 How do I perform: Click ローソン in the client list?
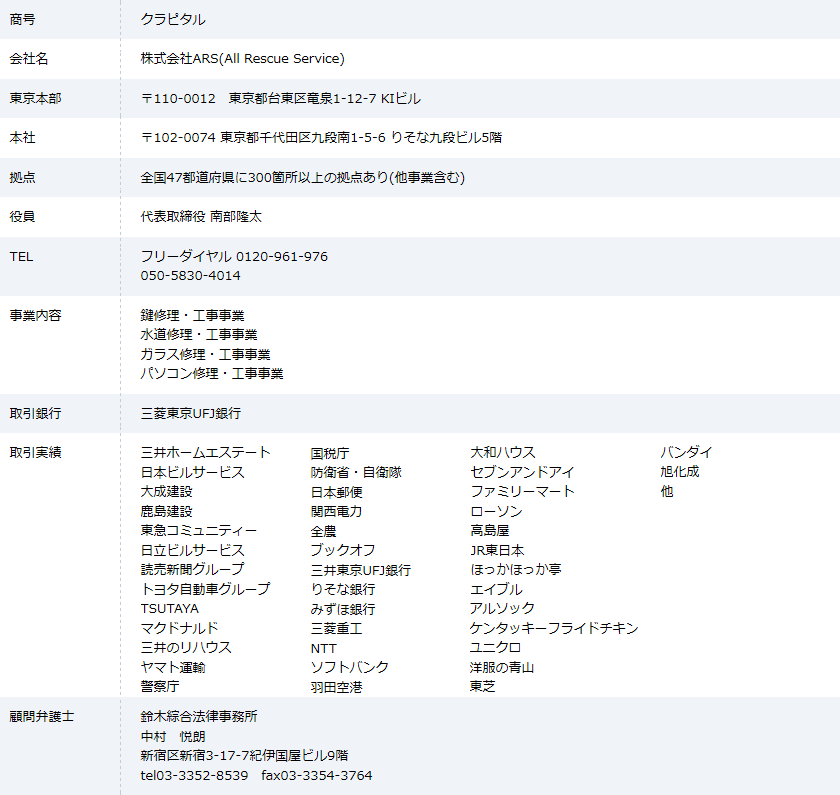[x=496, y=511]
